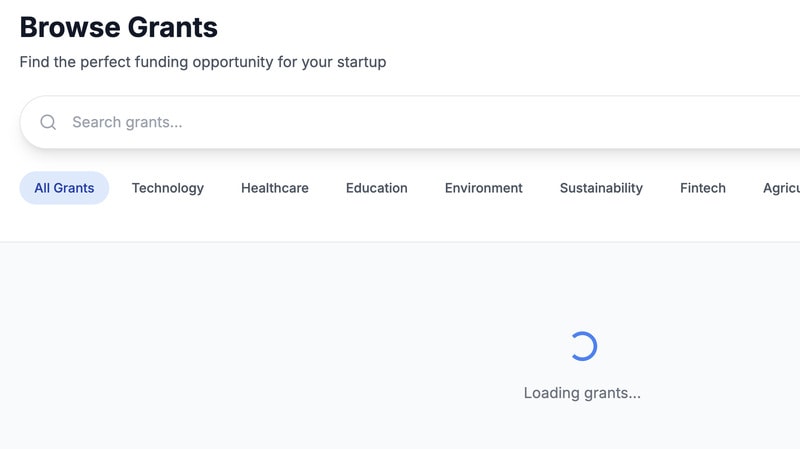Focus the Search grants input field
Image resolution: width=800 pixels, height=449 pixels.
point(400,123)
